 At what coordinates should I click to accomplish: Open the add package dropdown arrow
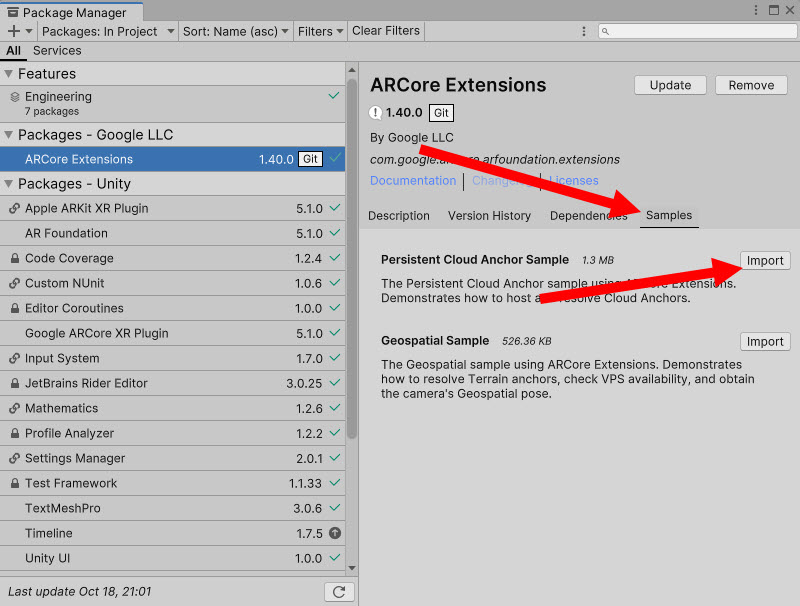[x=29, y=31]
